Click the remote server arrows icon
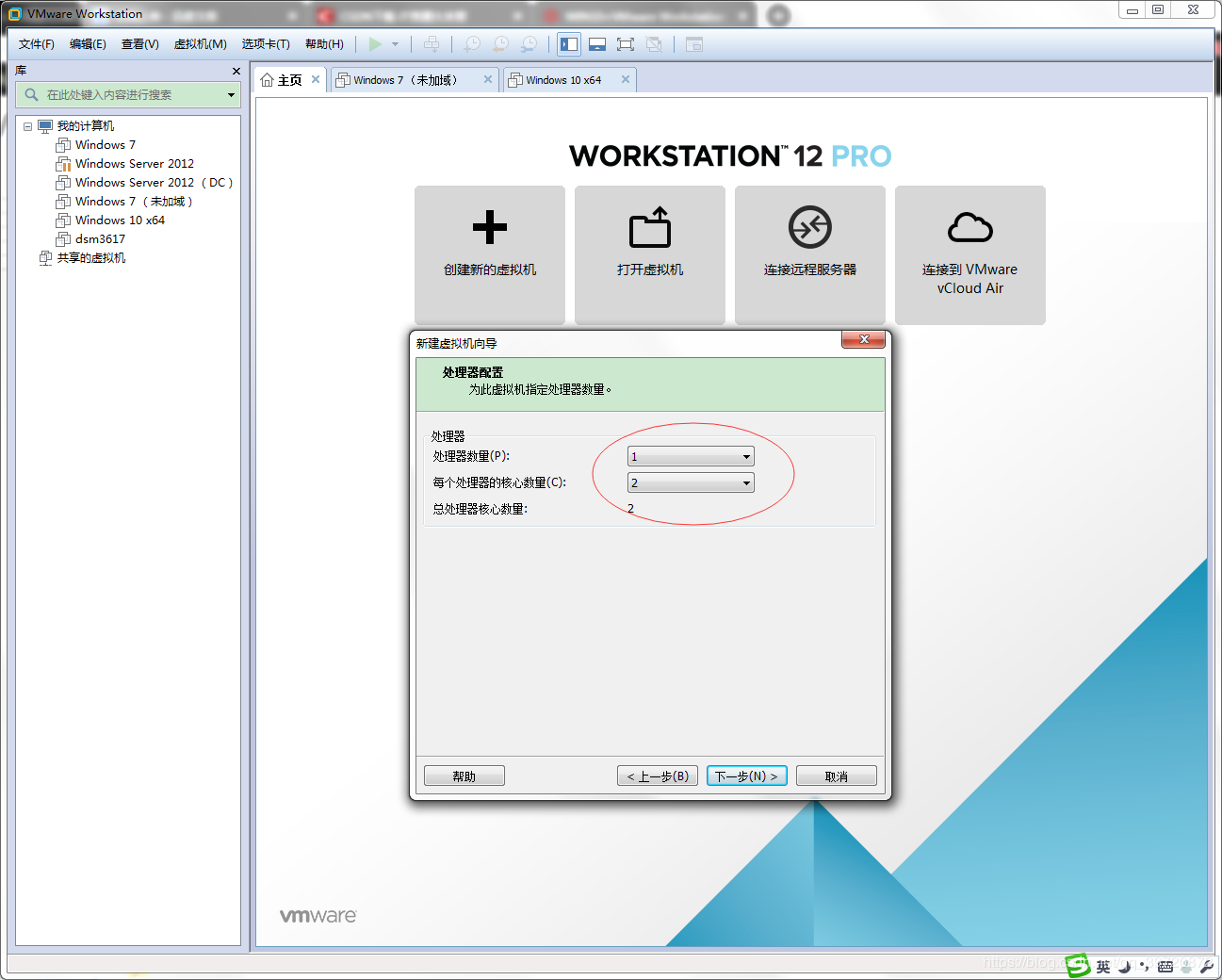1222x980 pixels. 810,227
